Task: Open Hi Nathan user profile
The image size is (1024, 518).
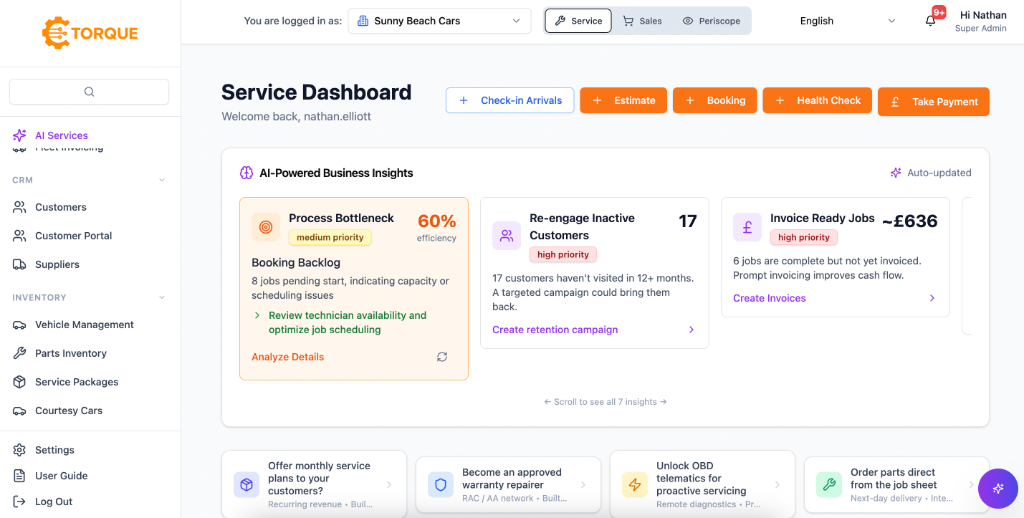Action: click(x=980, y=21)
